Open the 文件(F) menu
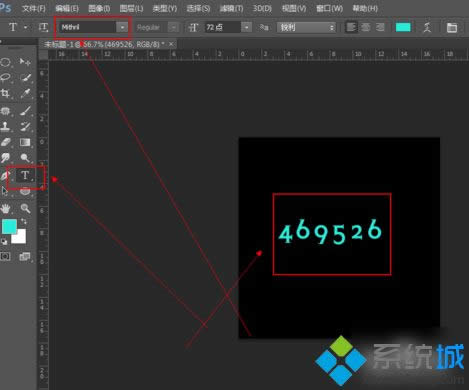Screen dimensions: 469x390 tap(34, 8)
